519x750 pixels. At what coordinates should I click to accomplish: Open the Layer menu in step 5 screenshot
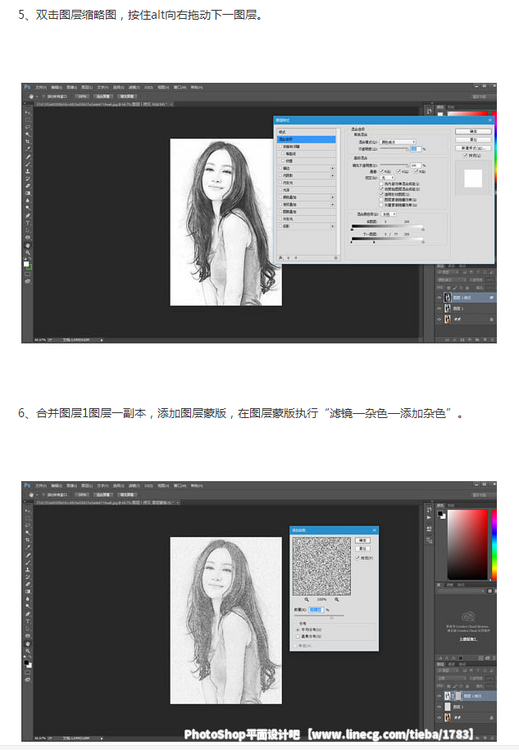coord(86,88)
